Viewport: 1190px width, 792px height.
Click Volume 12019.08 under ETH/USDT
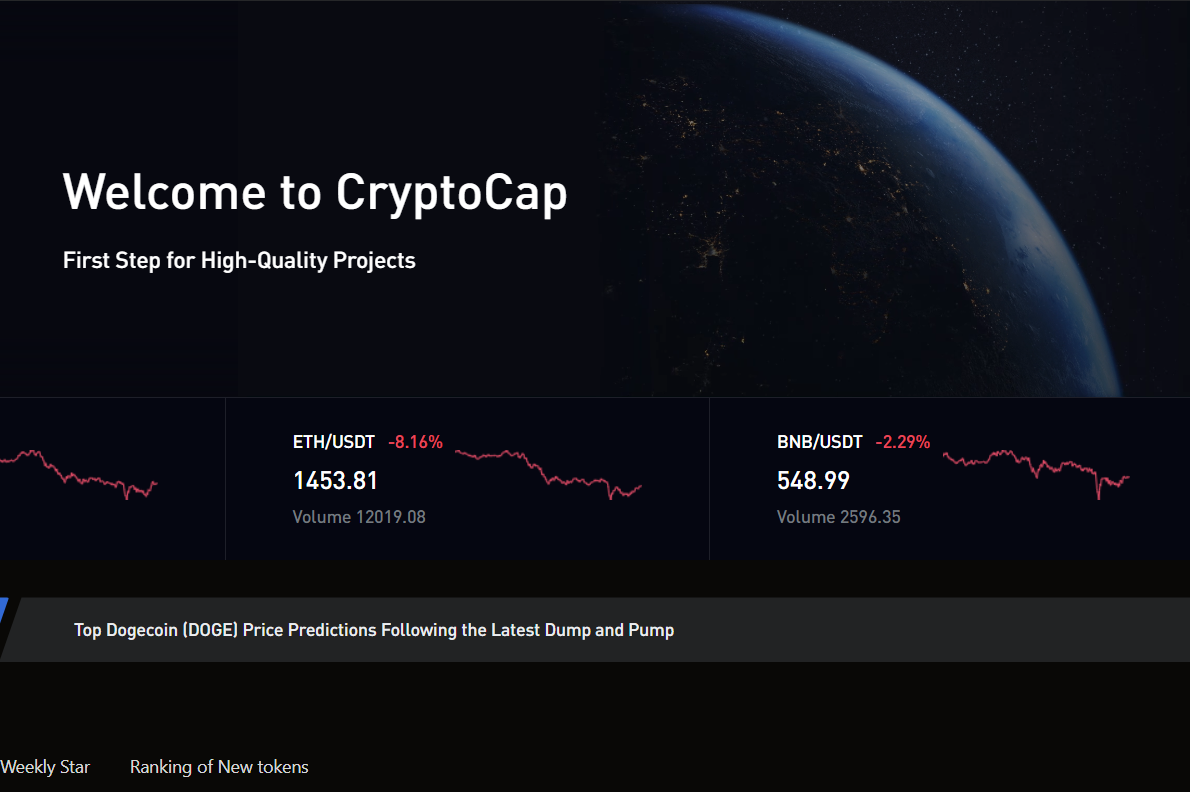[359, 517]
